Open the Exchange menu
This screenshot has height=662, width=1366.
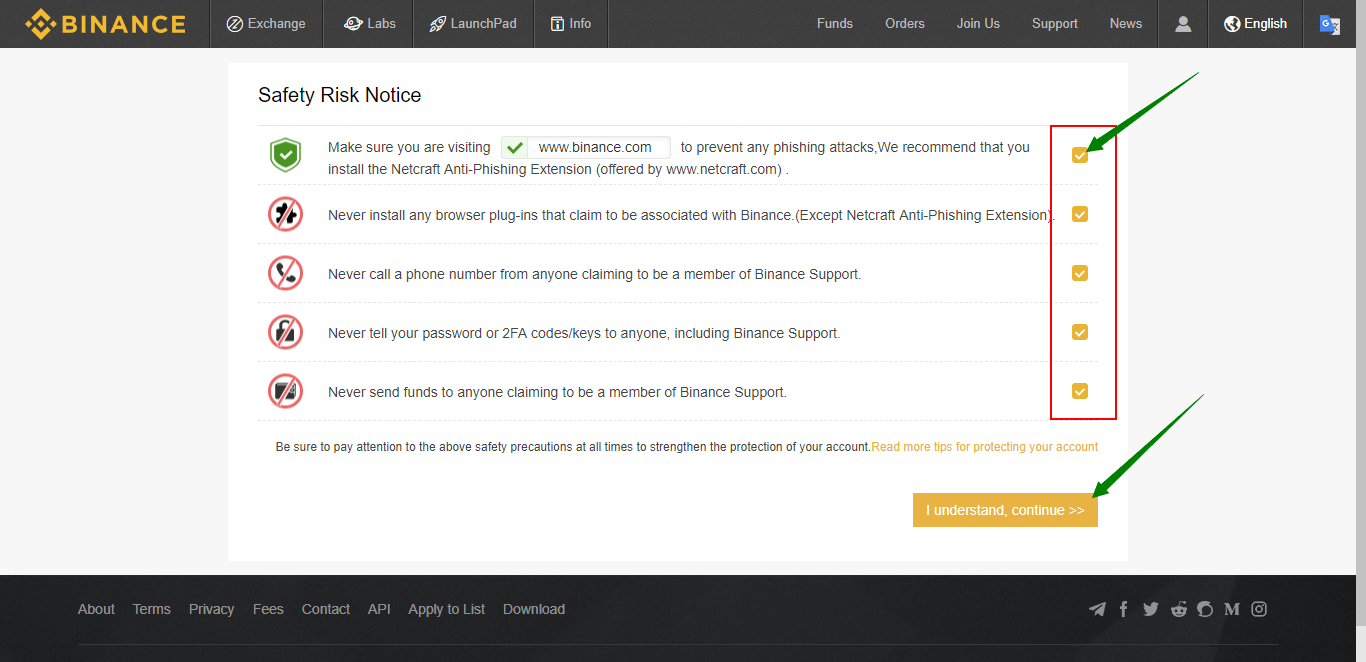(x=266, y=24)
